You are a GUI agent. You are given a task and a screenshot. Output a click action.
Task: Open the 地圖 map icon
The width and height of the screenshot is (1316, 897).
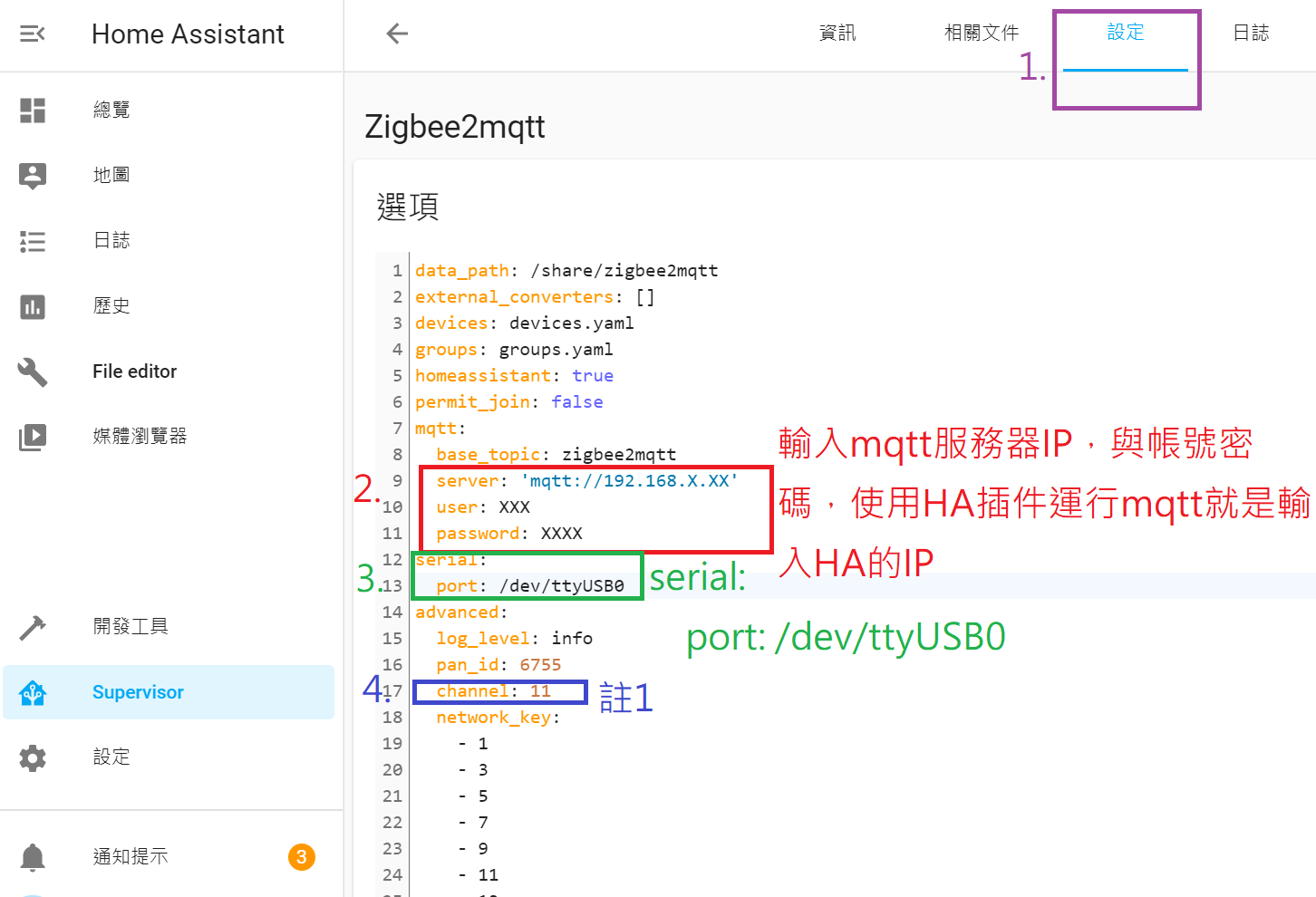click(x=33, y=176)
